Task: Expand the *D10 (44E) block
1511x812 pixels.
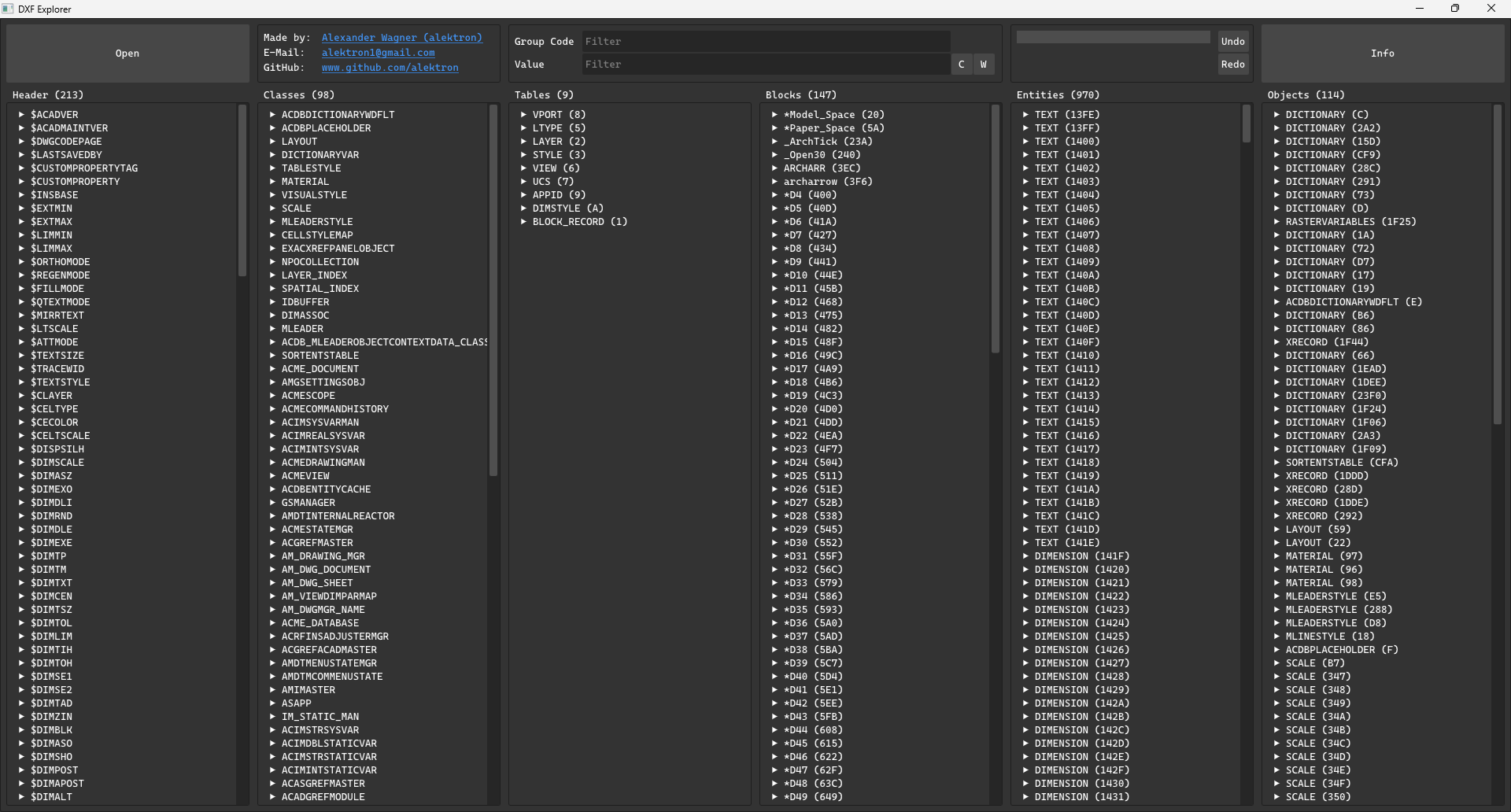Action: [774, 275]
